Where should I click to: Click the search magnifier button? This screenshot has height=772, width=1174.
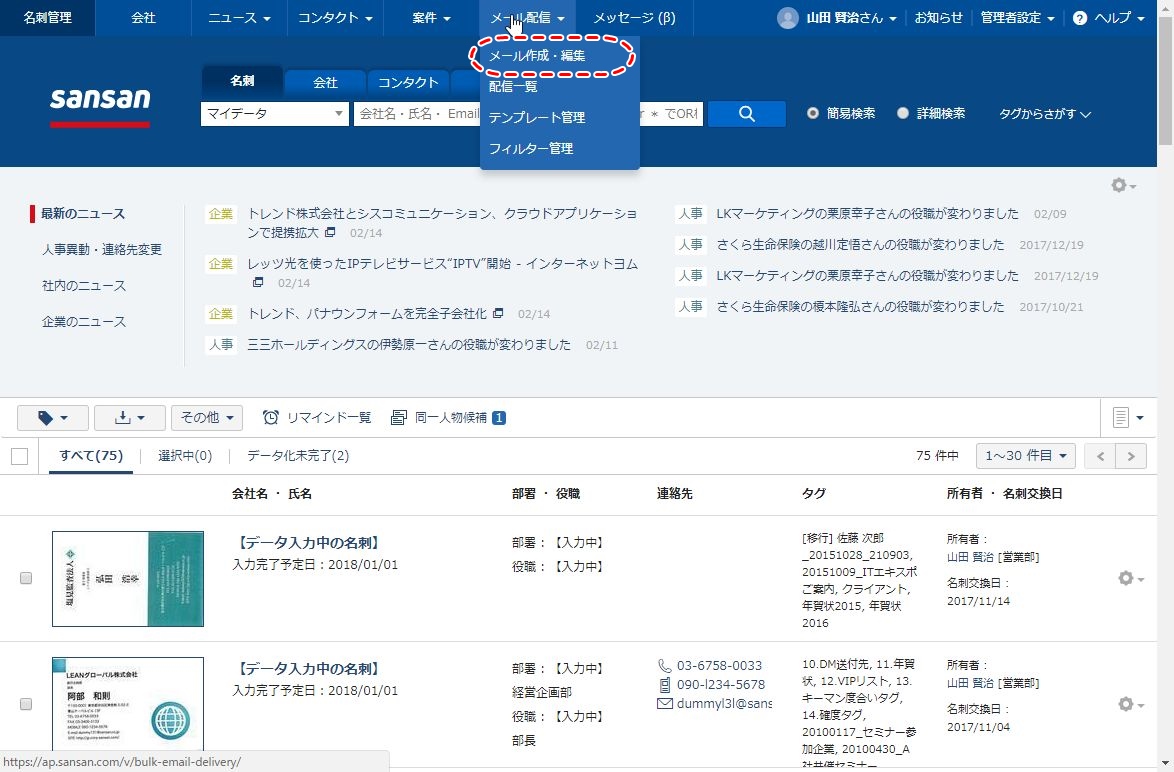[746, 114]
